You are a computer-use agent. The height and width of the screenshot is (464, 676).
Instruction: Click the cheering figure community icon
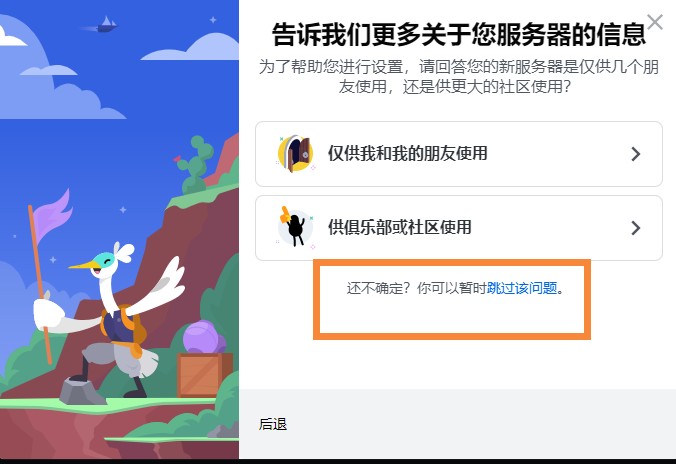click(x=295, y=227)
